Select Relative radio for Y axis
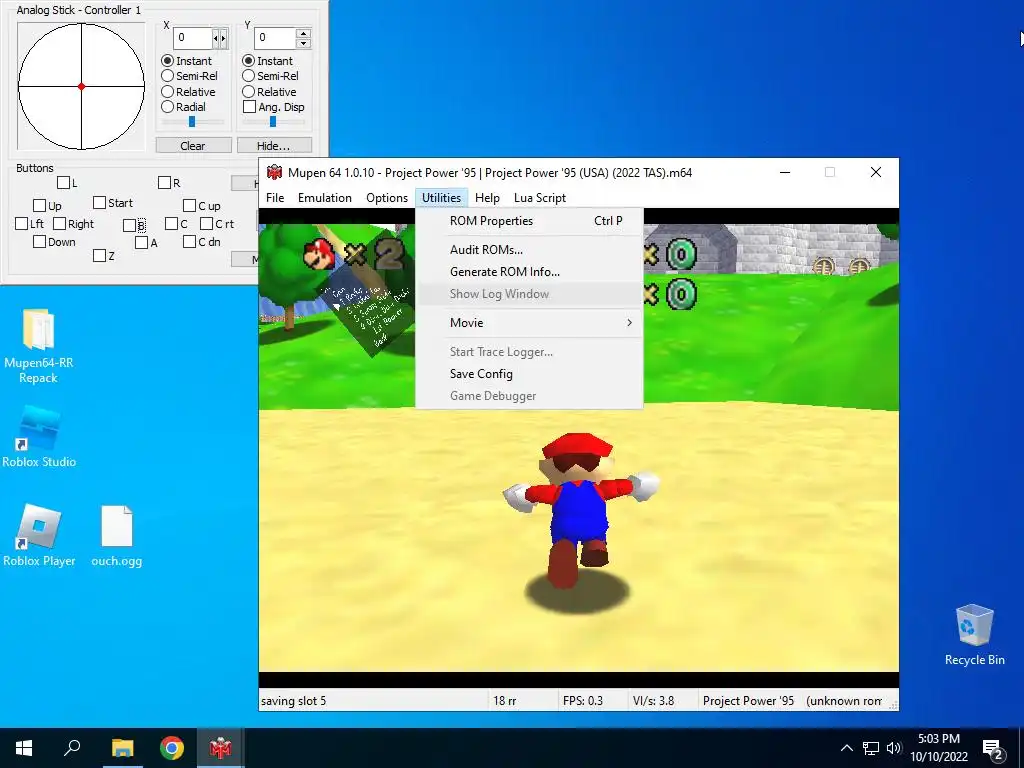Image resolution: width=1024 pixels, height=768 pixels. (248, 91)
